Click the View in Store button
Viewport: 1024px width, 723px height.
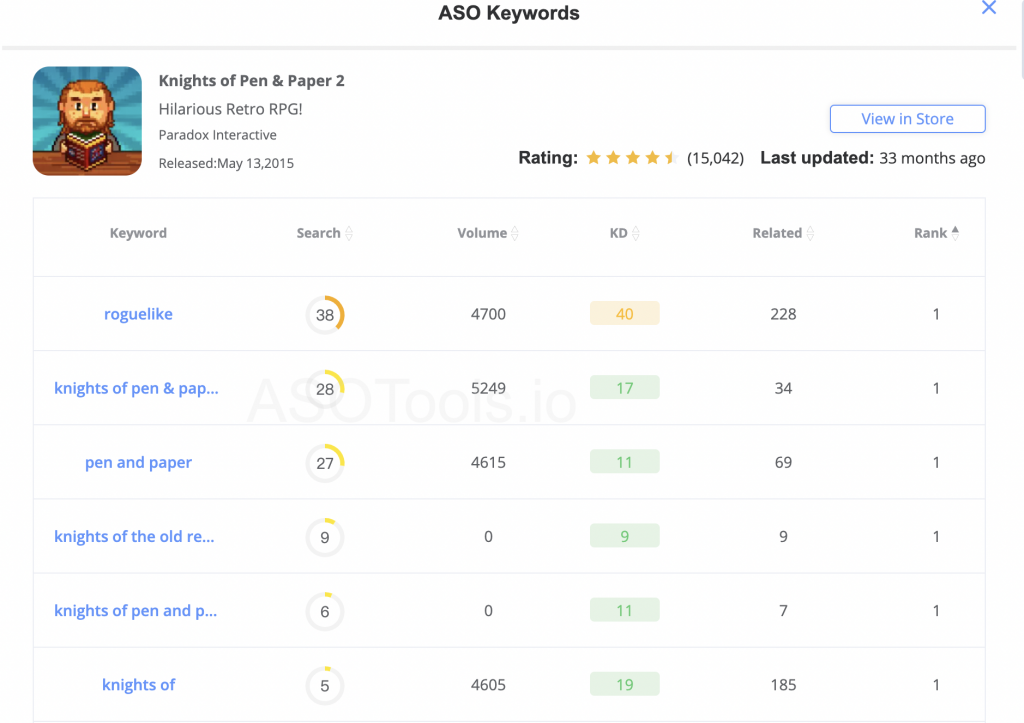907,119
